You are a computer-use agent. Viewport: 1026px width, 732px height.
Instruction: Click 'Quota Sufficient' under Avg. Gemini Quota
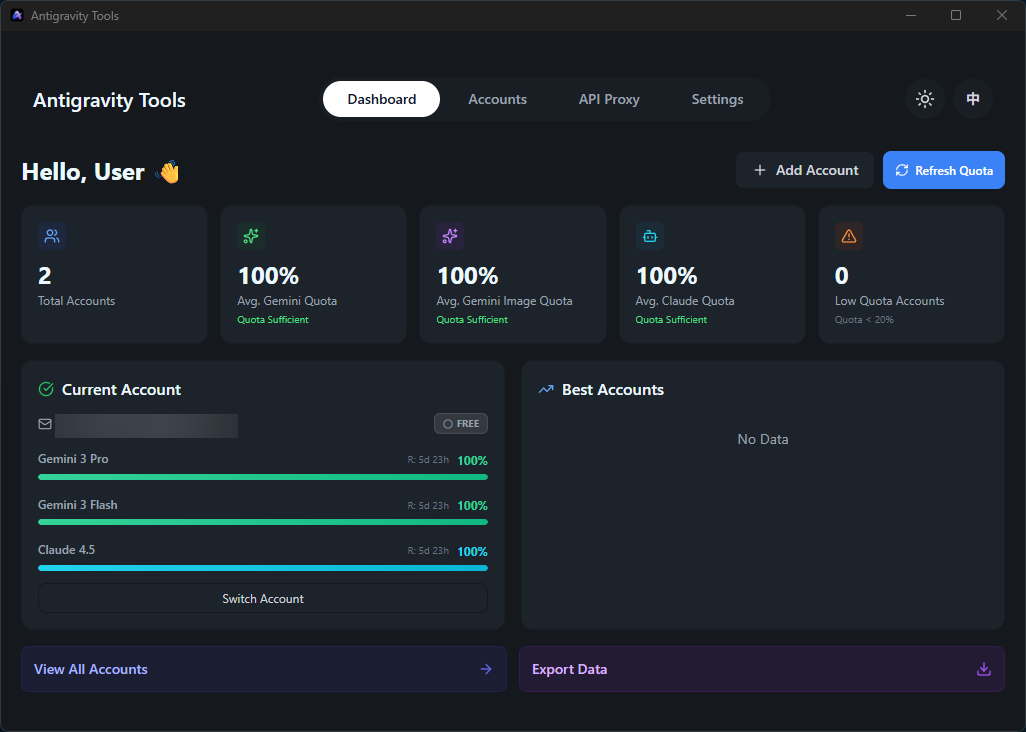pyautogui.click(x=273, y=320)
